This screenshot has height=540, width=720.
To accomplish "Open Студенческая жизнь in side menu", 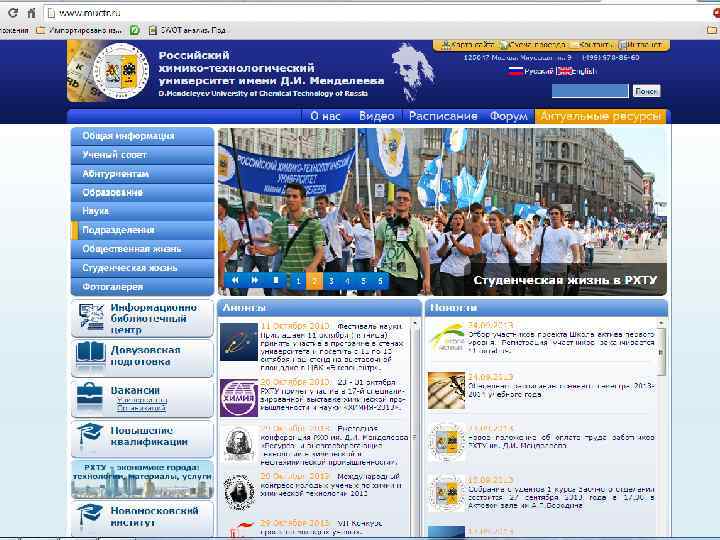I will (x=142, y=268).
